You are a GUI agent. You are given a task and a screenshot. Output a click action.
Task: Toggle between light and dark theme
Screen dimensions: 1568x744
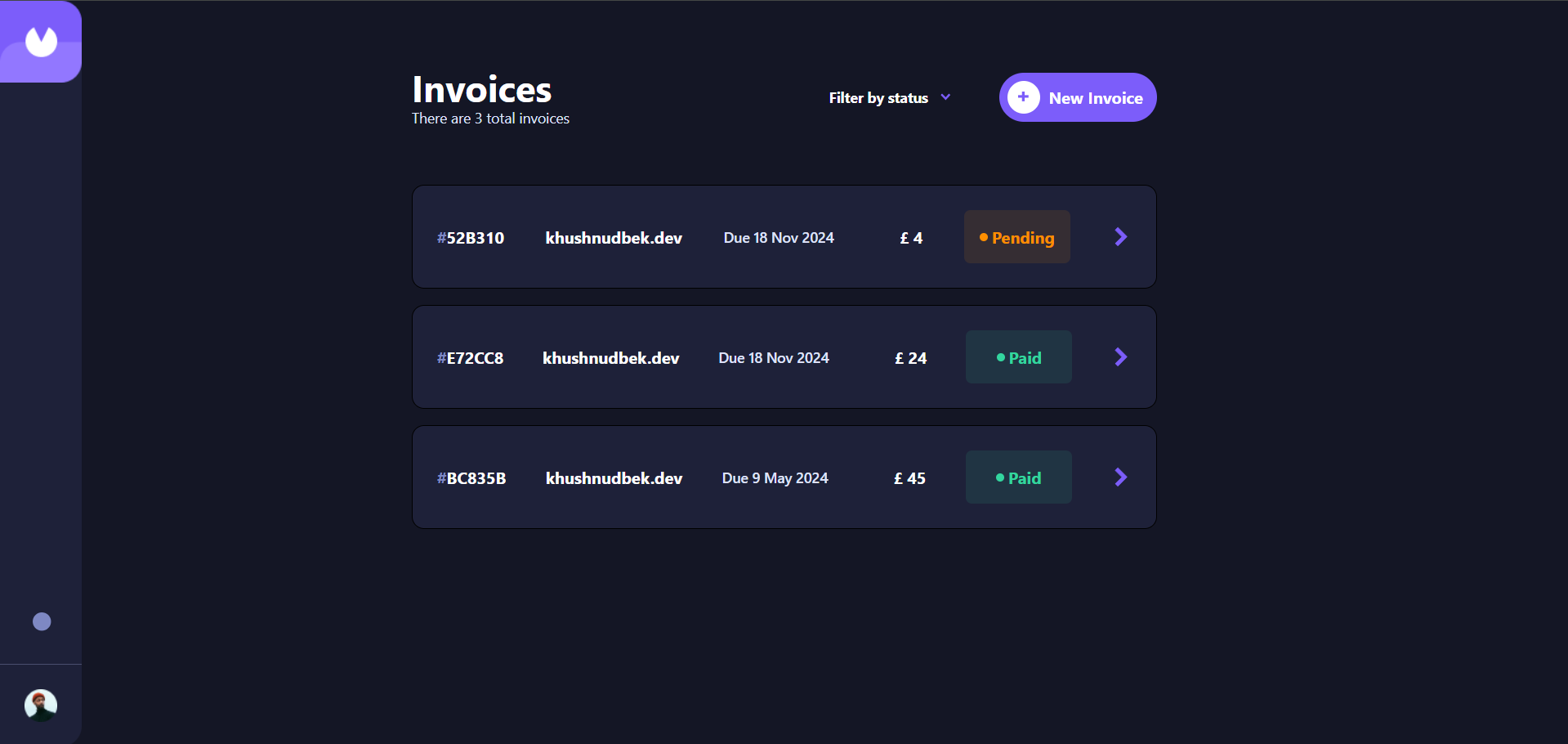click(x=41, y=621)
